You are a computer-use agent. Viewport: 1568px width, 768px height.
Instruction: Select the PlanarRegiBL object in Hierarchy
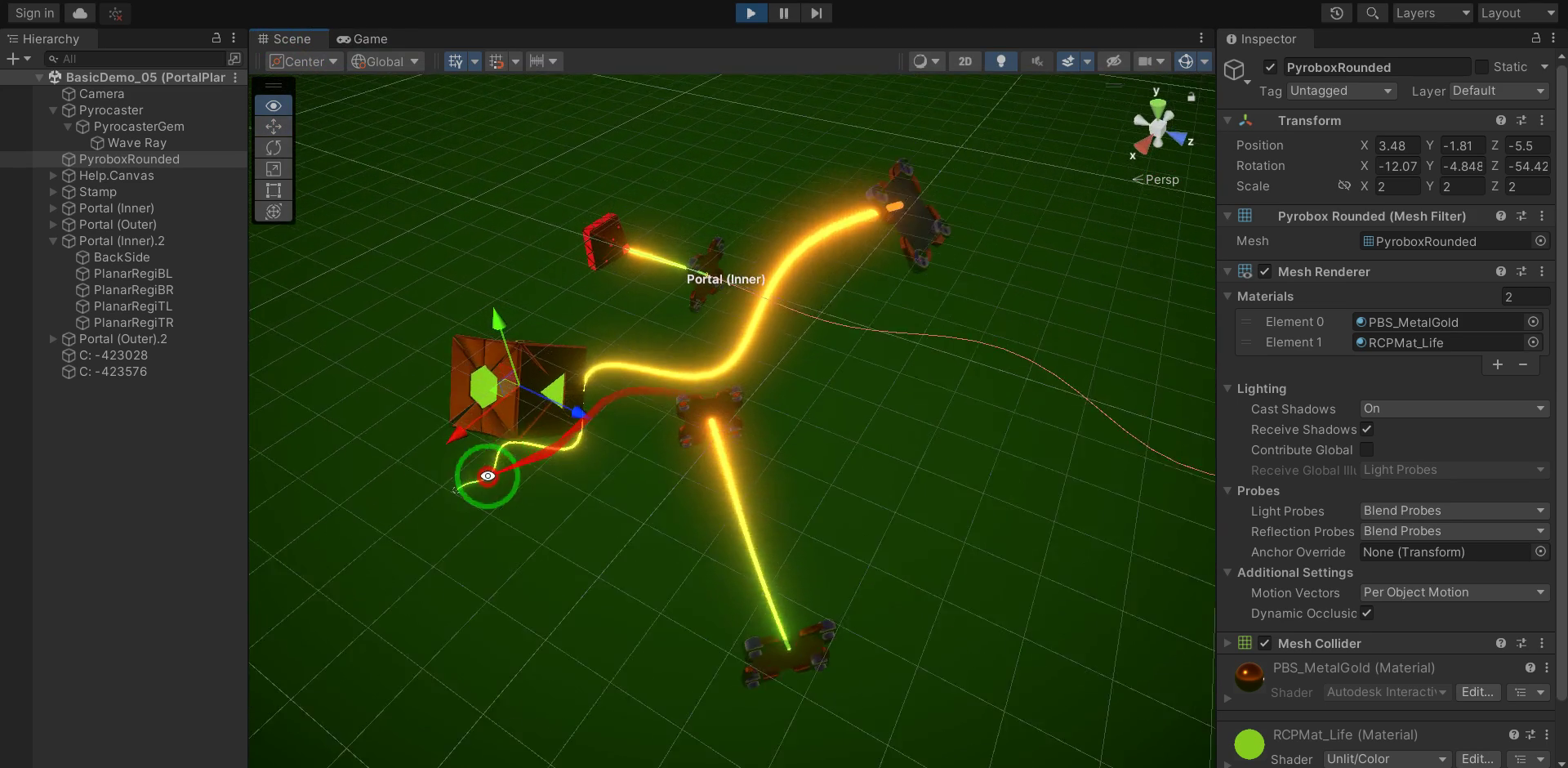coord(132,274)
